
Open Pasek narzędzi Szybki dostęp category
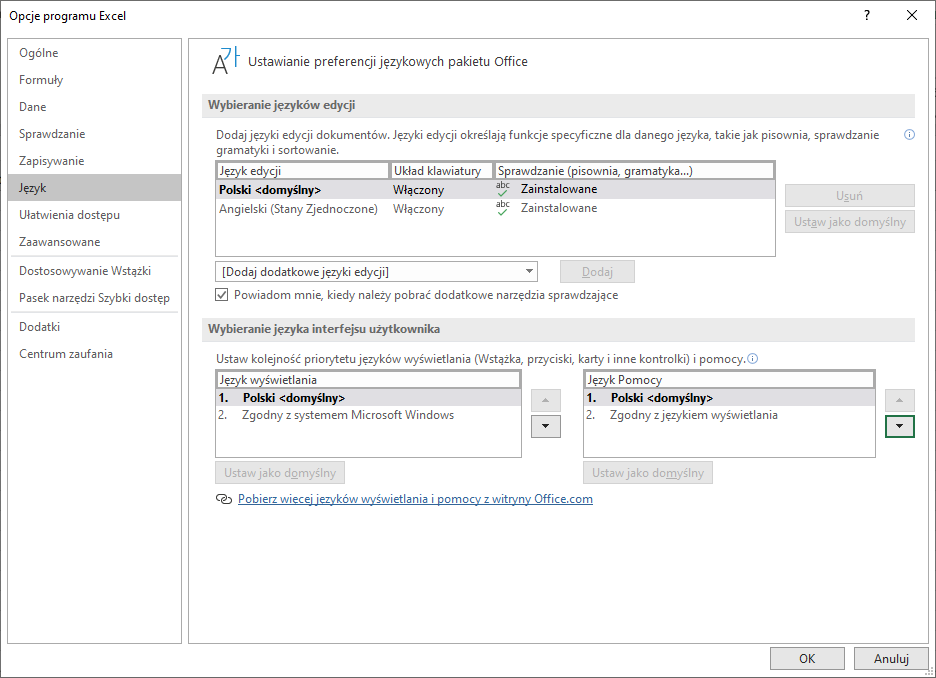point(94,298)
